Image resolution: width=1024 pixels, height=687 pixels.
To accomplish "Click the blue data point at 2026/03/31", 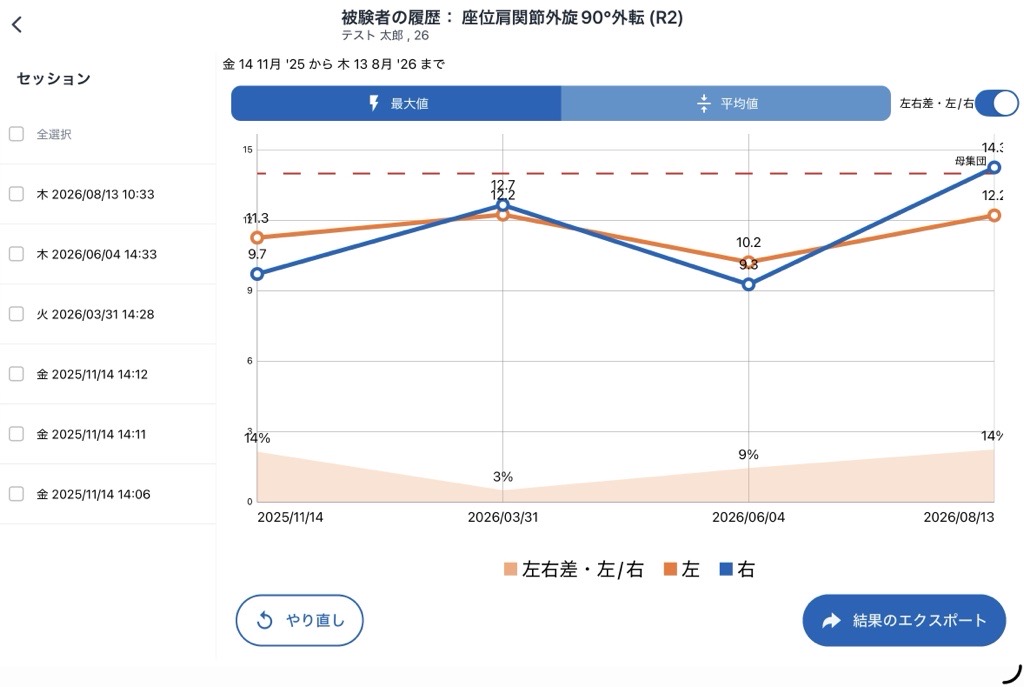I will tap(503, 205).
